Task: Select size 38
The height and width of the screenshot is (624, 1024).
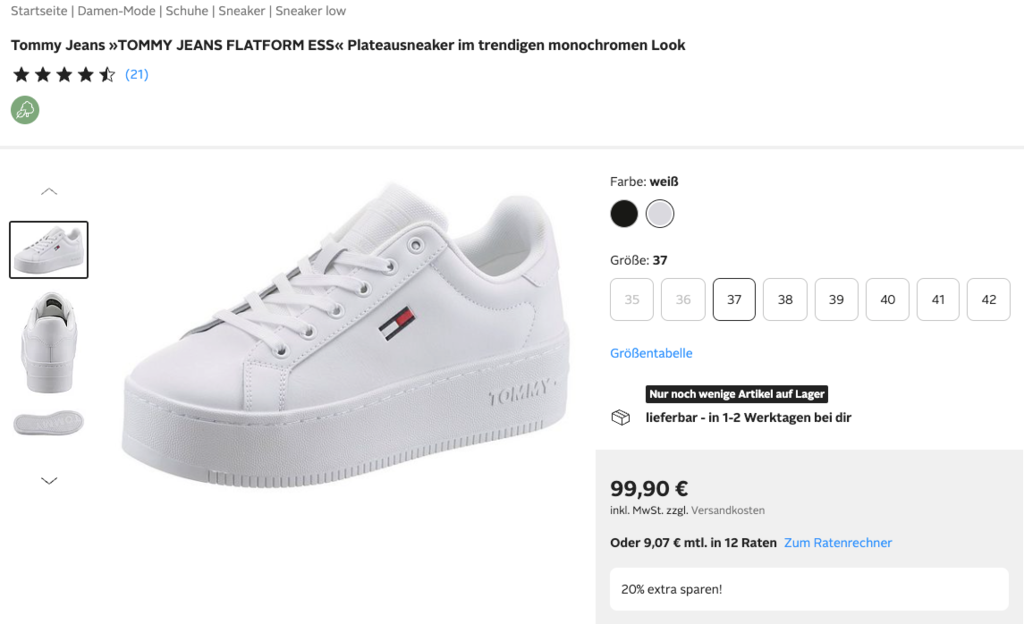Action: click(x=785, y=299)
